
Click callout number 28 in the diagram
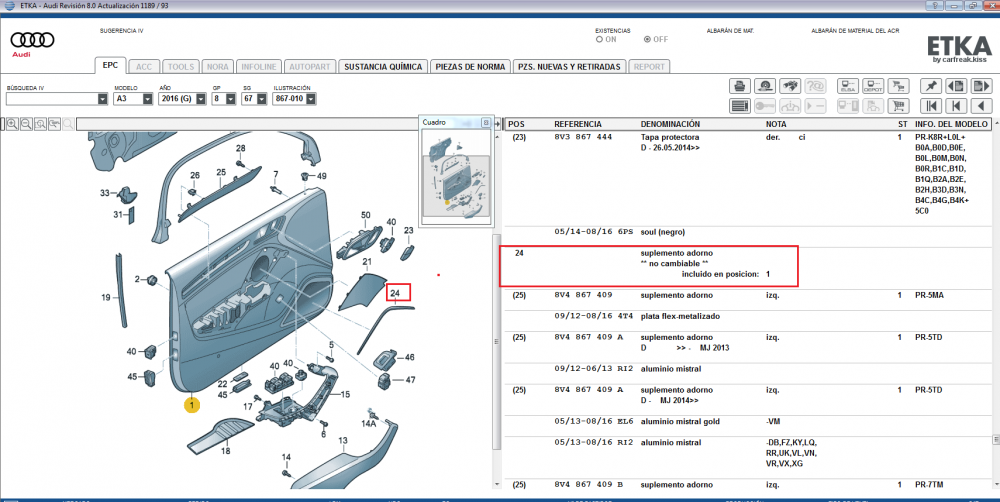tap(240, 148)
